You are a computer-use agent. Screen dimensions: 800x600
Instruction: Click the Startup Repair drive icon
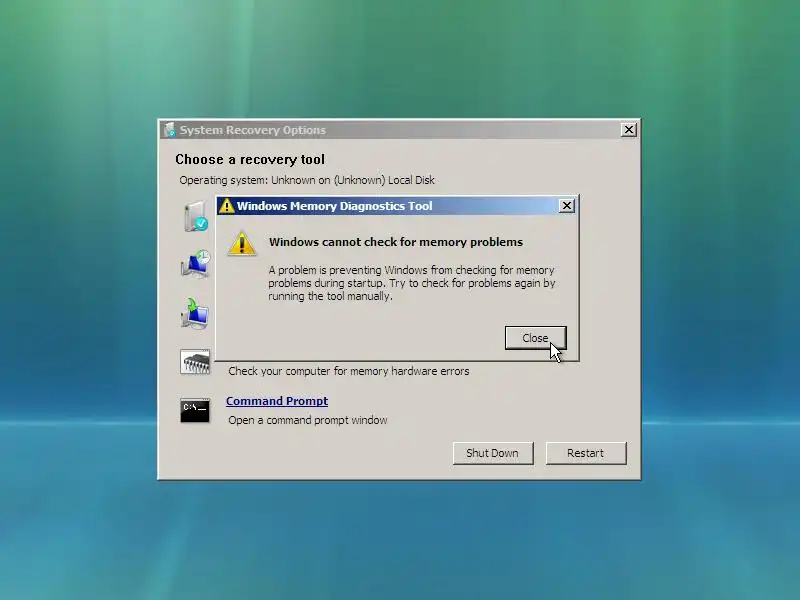tap(195, 216)
